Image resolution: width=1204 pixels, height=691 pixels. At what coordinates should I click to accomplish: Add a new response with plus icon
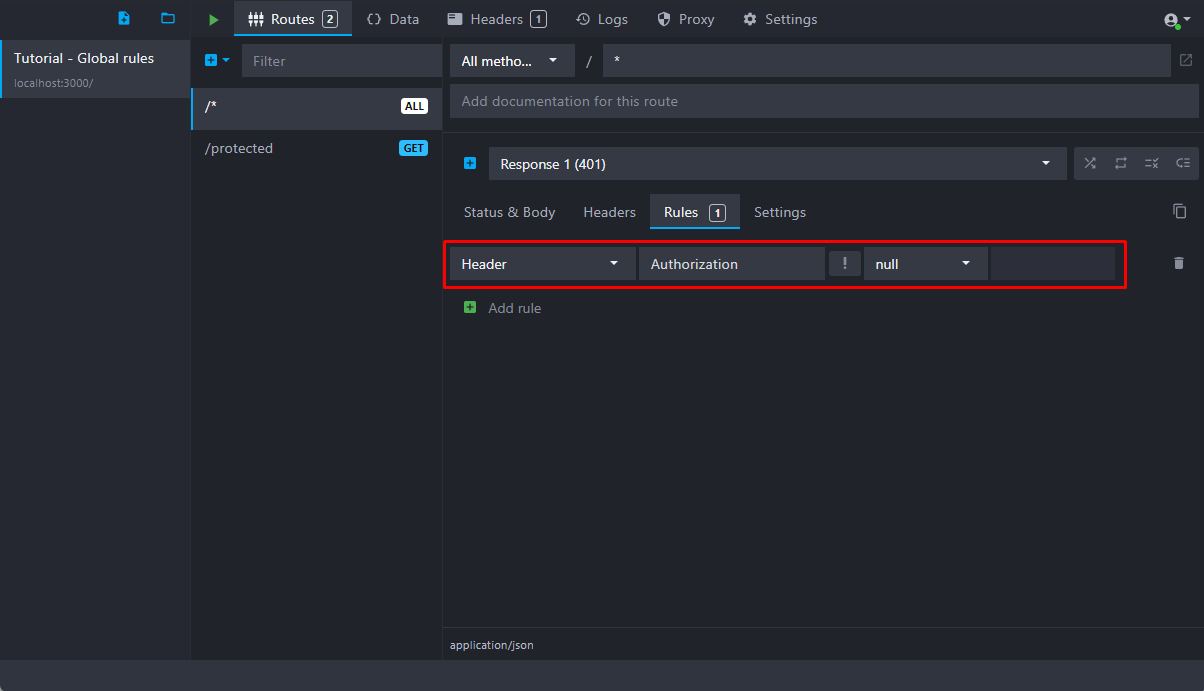click(470, 163)
